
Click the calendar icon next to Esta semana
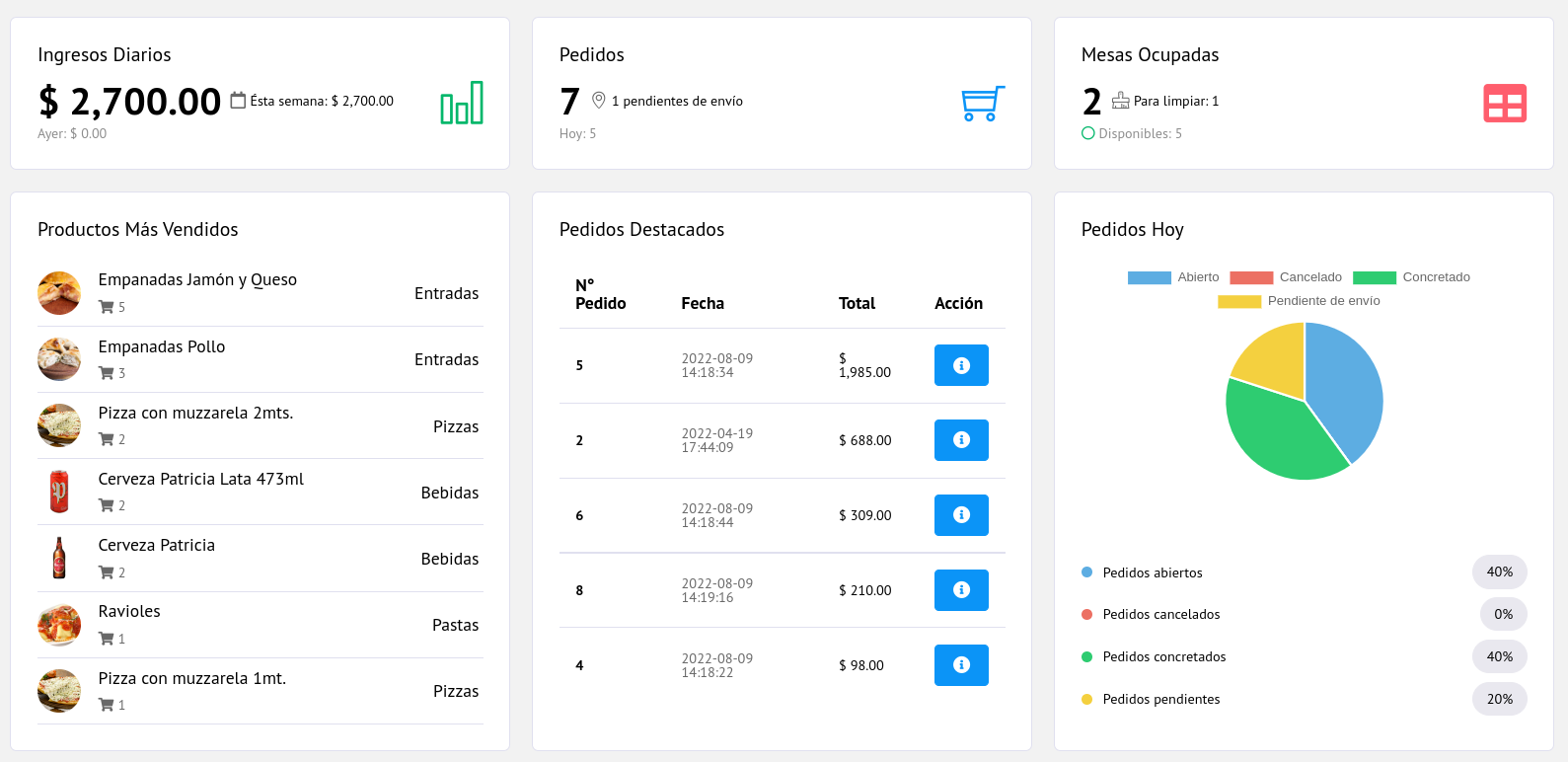[238, 101]
